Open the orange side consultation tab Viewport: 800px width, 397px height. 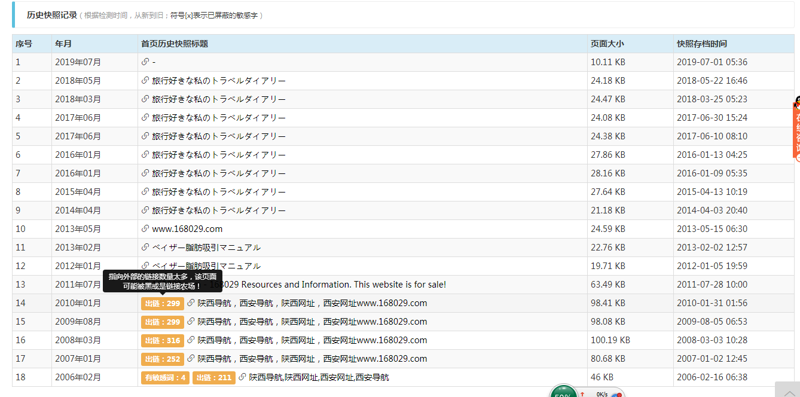pyautogui.click(x=796, y=129)
